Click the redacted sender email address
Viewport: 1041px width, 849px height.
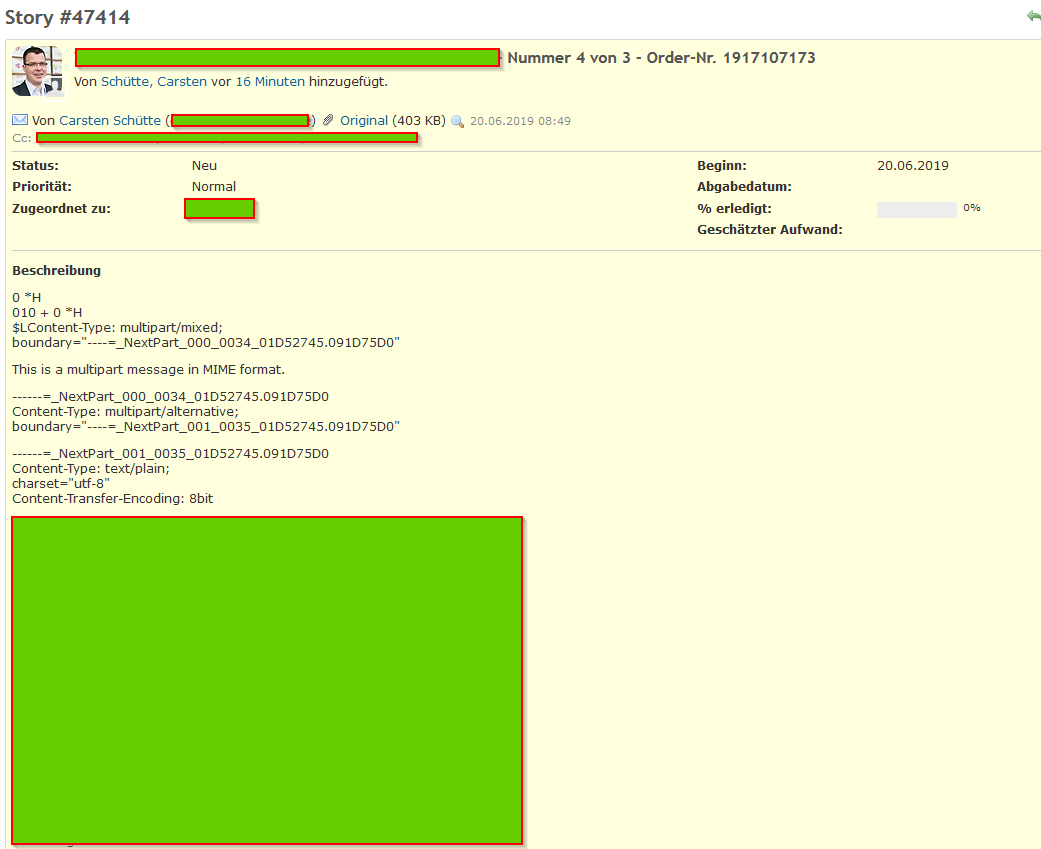coord(240,120)
